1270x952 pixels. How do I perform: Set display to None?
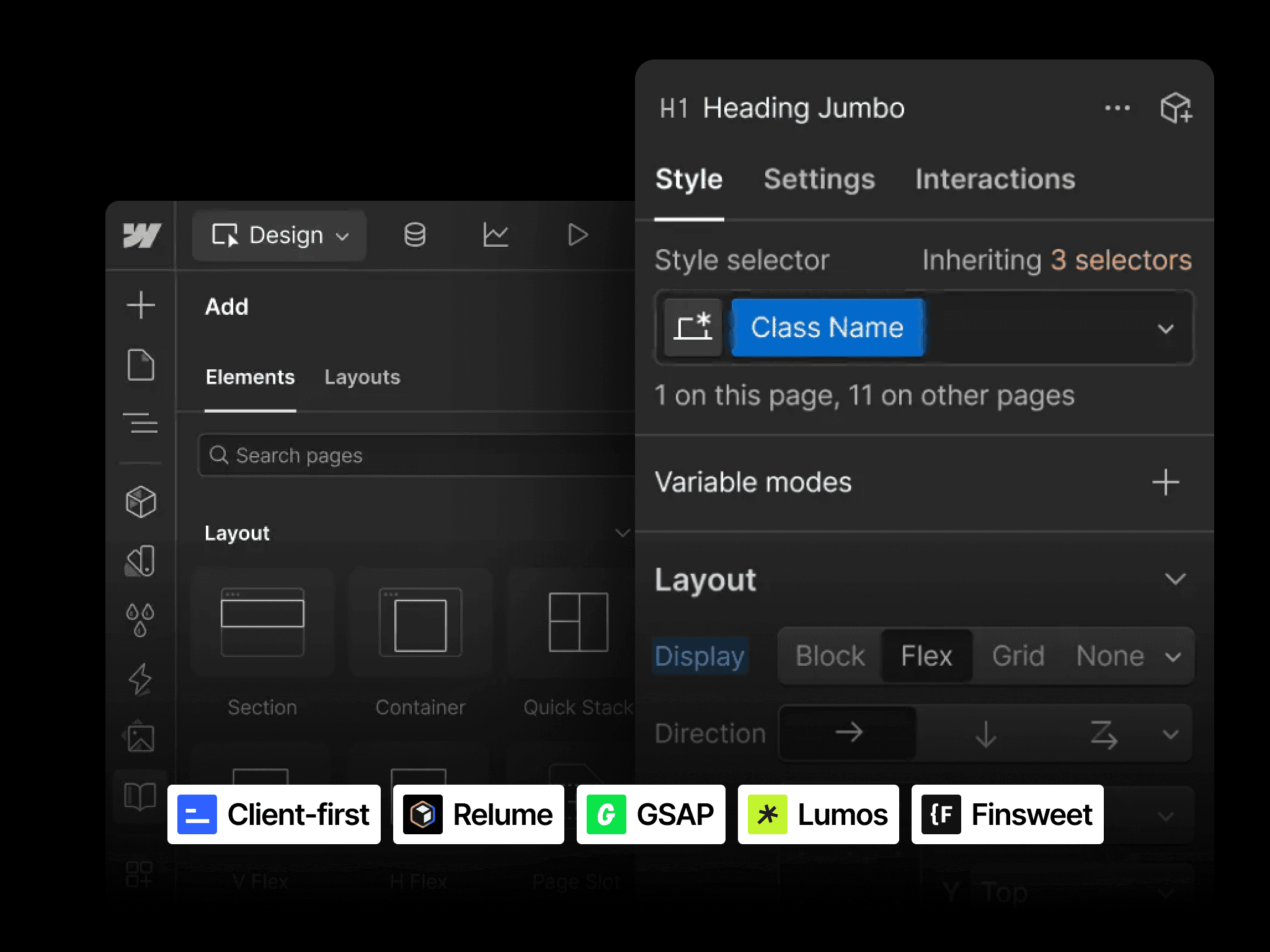pos(1110,656)
